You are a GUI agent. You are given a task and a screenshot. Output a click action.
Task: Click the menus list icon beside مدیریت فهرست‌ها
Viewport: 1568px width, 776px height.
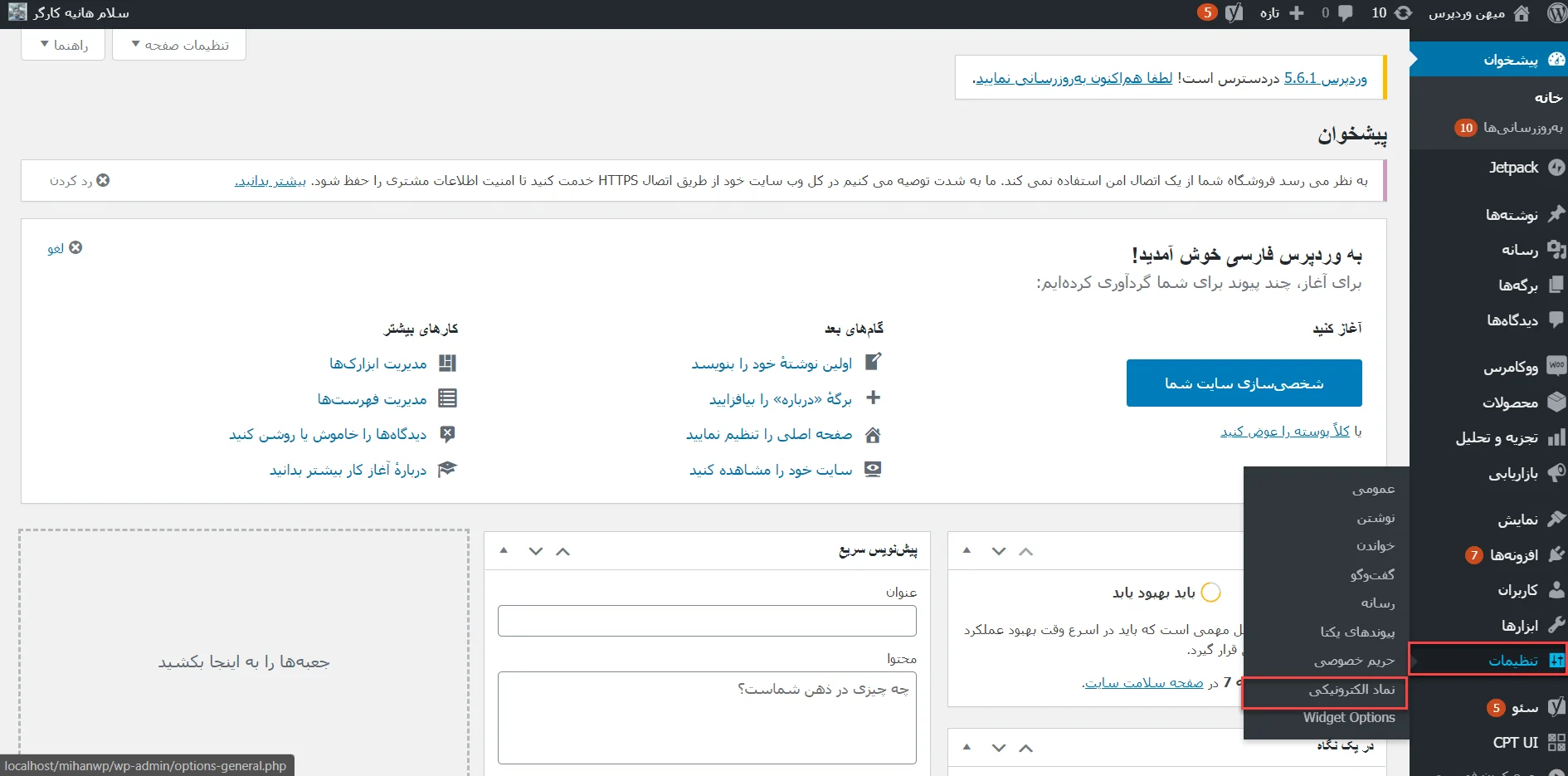pyautogui.click(x=447, y=398)
